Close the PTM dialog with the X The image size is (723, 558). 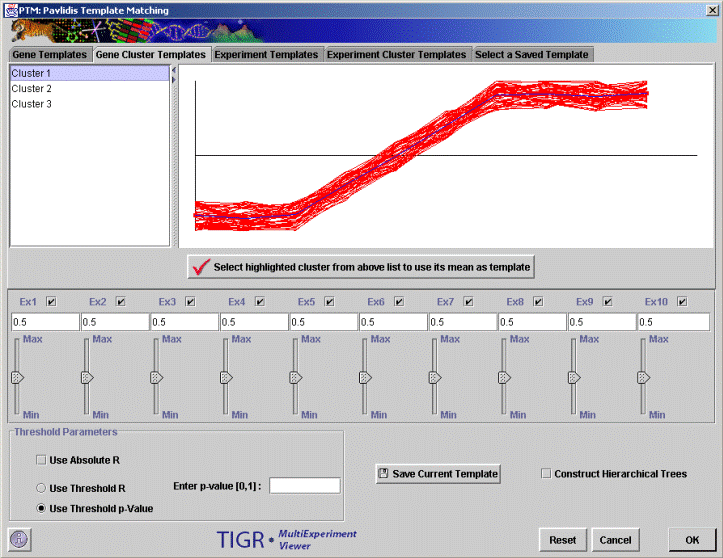[x=711, y=8]
